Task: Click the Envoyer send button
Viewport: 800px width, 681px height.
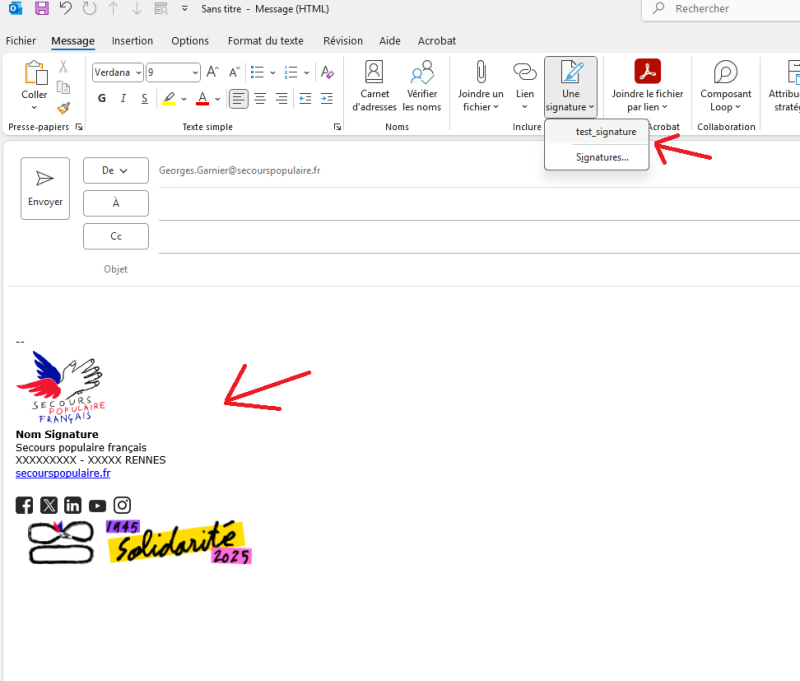Action: pos(45,188)
